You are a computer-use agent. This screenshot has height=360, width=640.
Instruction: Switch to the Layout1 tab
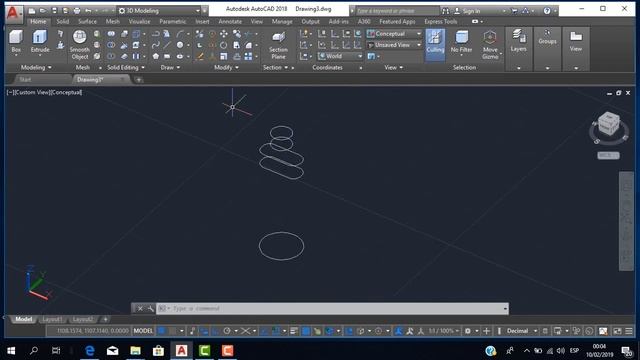[x=52, y=319]
